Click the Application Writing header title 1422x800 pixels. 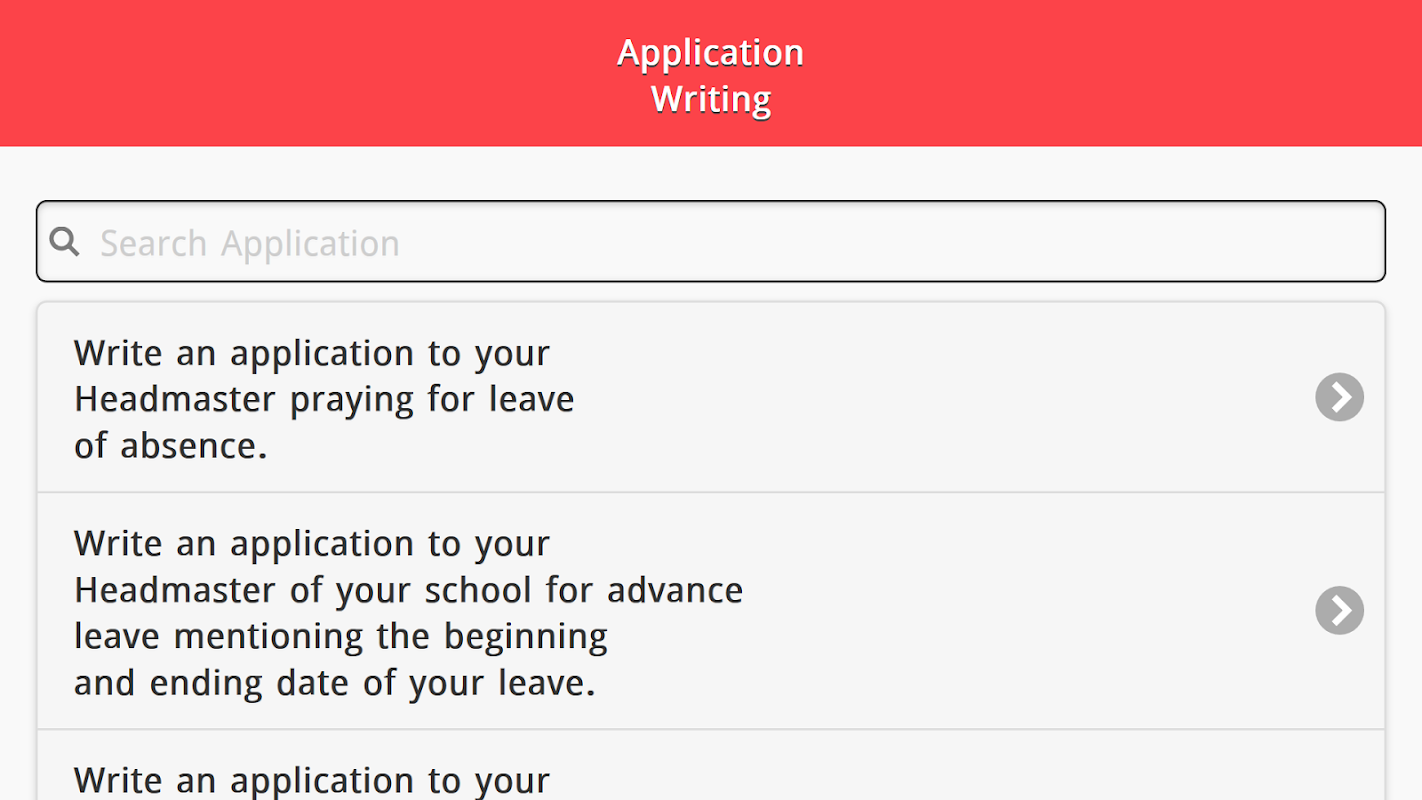711,76
